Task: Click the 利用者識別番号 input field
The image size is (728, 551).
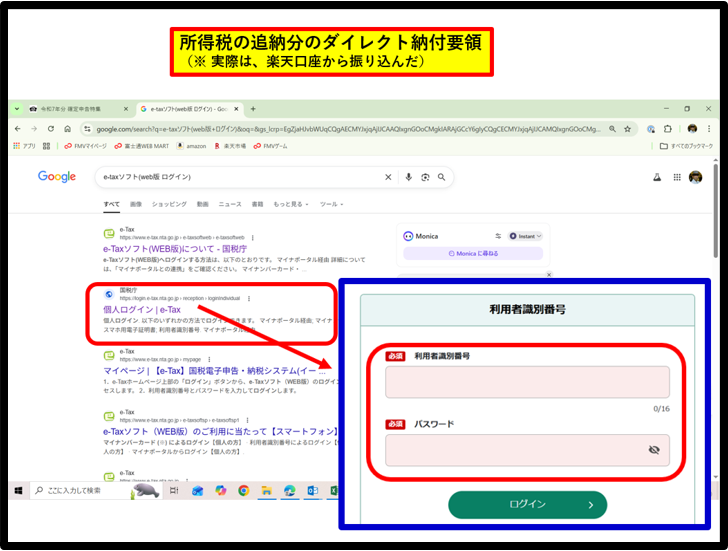Action: 527,382
